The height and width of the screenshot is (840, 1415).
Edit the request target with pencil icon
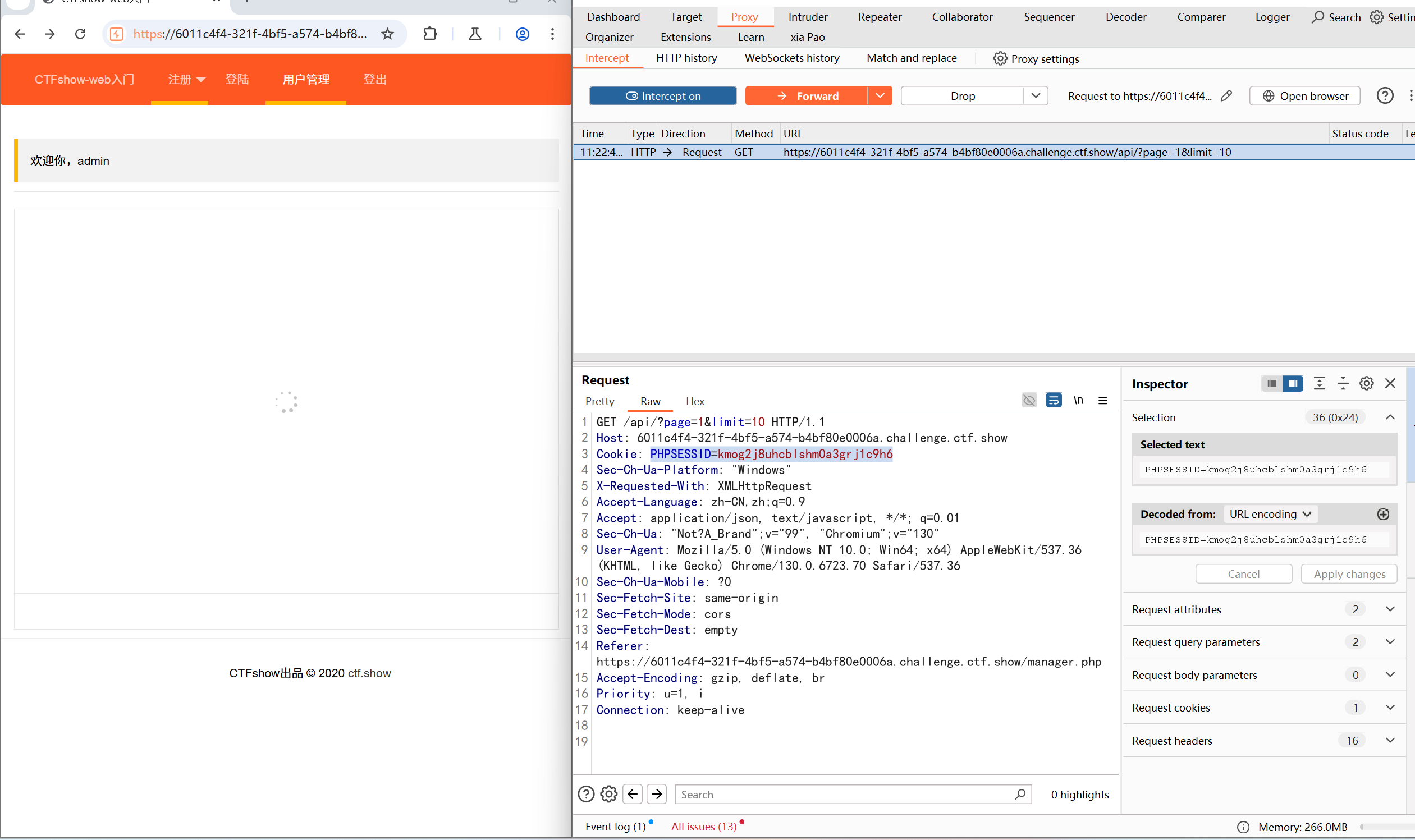(1226, 95)
